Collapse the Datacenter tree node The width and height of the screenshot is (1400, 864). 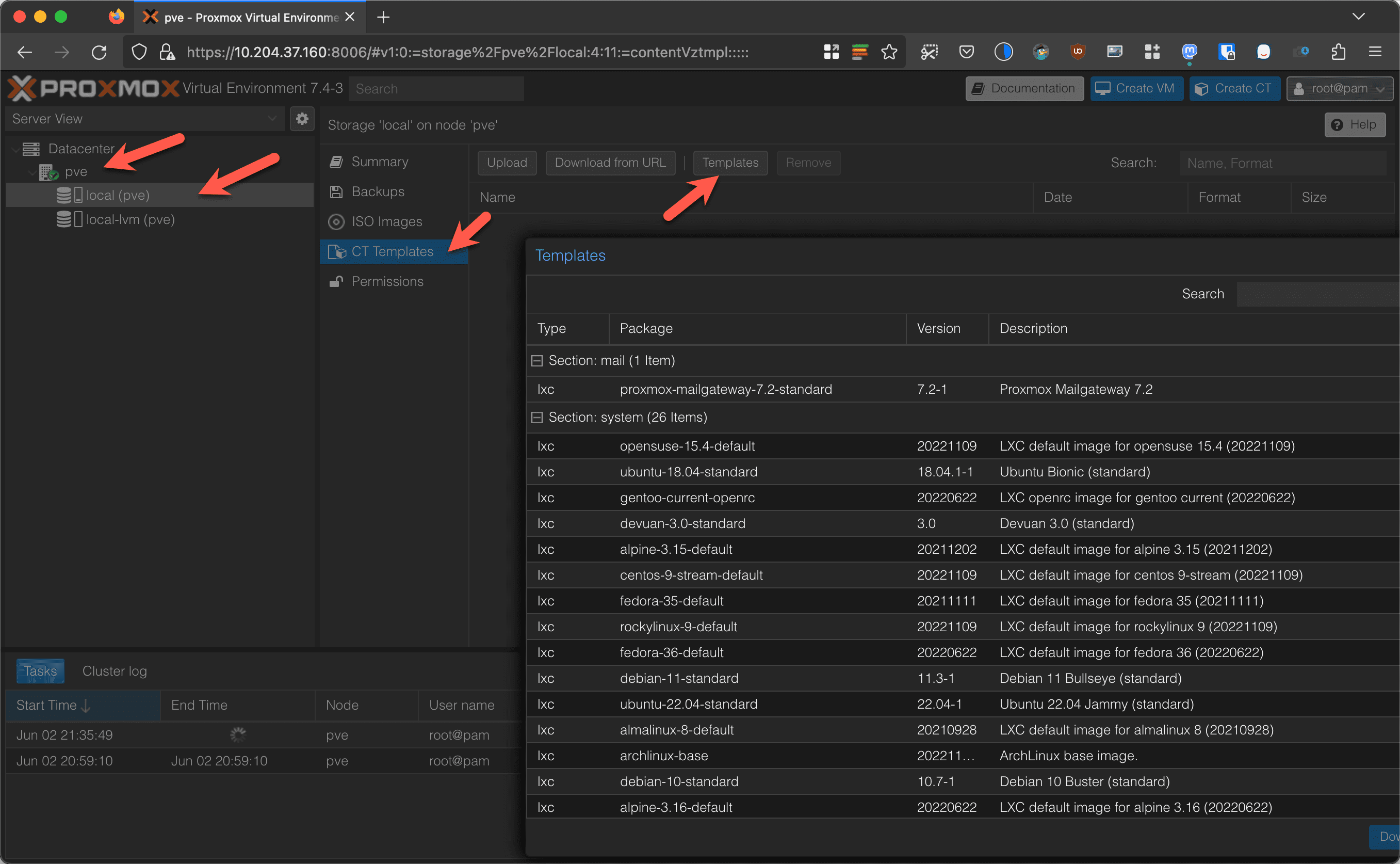pyautogui.click(x=15, y=149)
